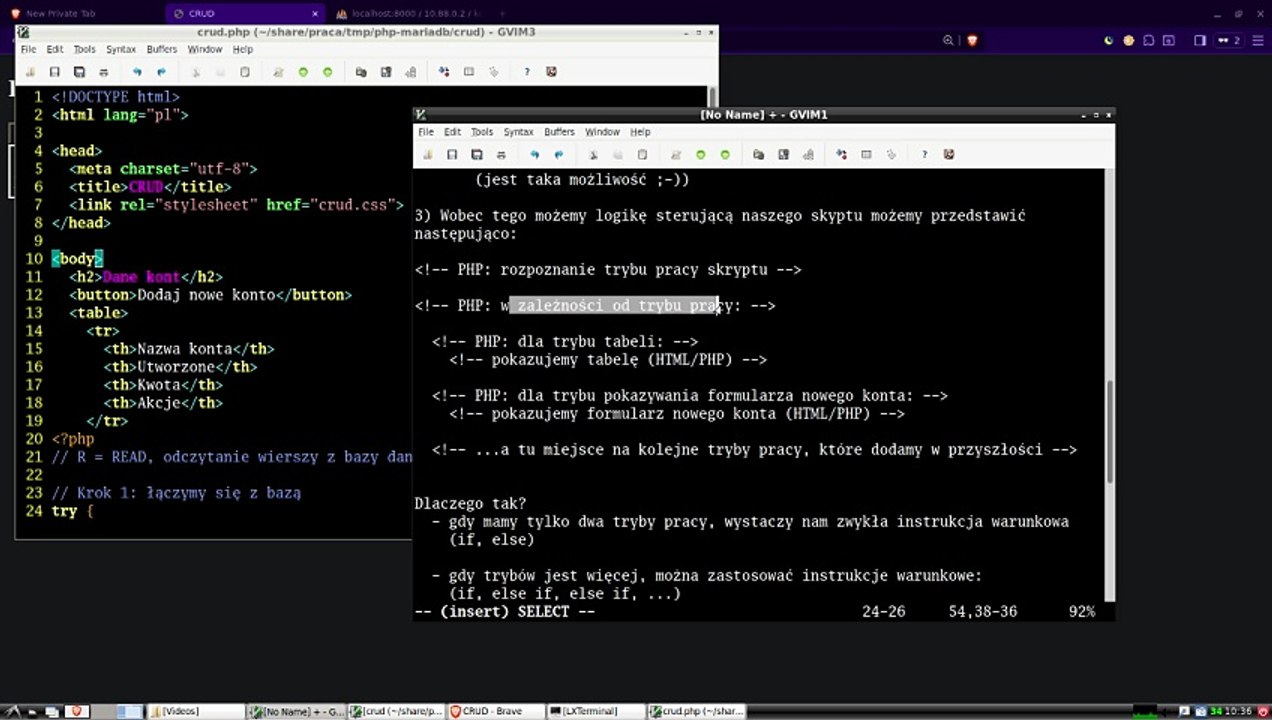Screen dimensions: 1272x720
Task: Click Find Previous green icon in GVIM1 toolbar
Action: 725,155
